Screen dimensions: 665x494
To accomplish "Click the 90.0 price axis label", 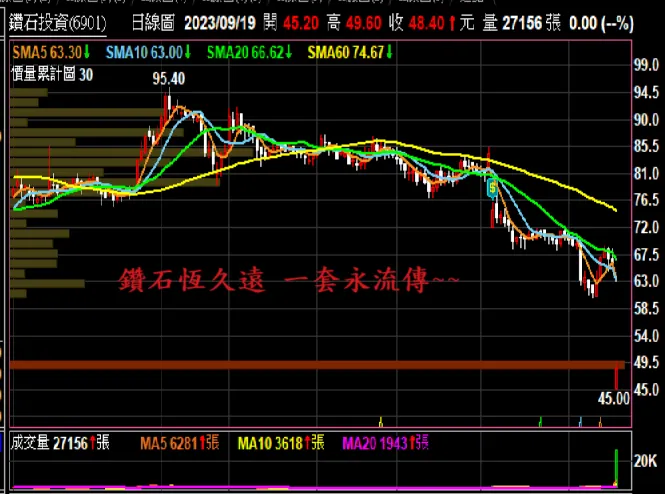I will [x=646, y=120].
